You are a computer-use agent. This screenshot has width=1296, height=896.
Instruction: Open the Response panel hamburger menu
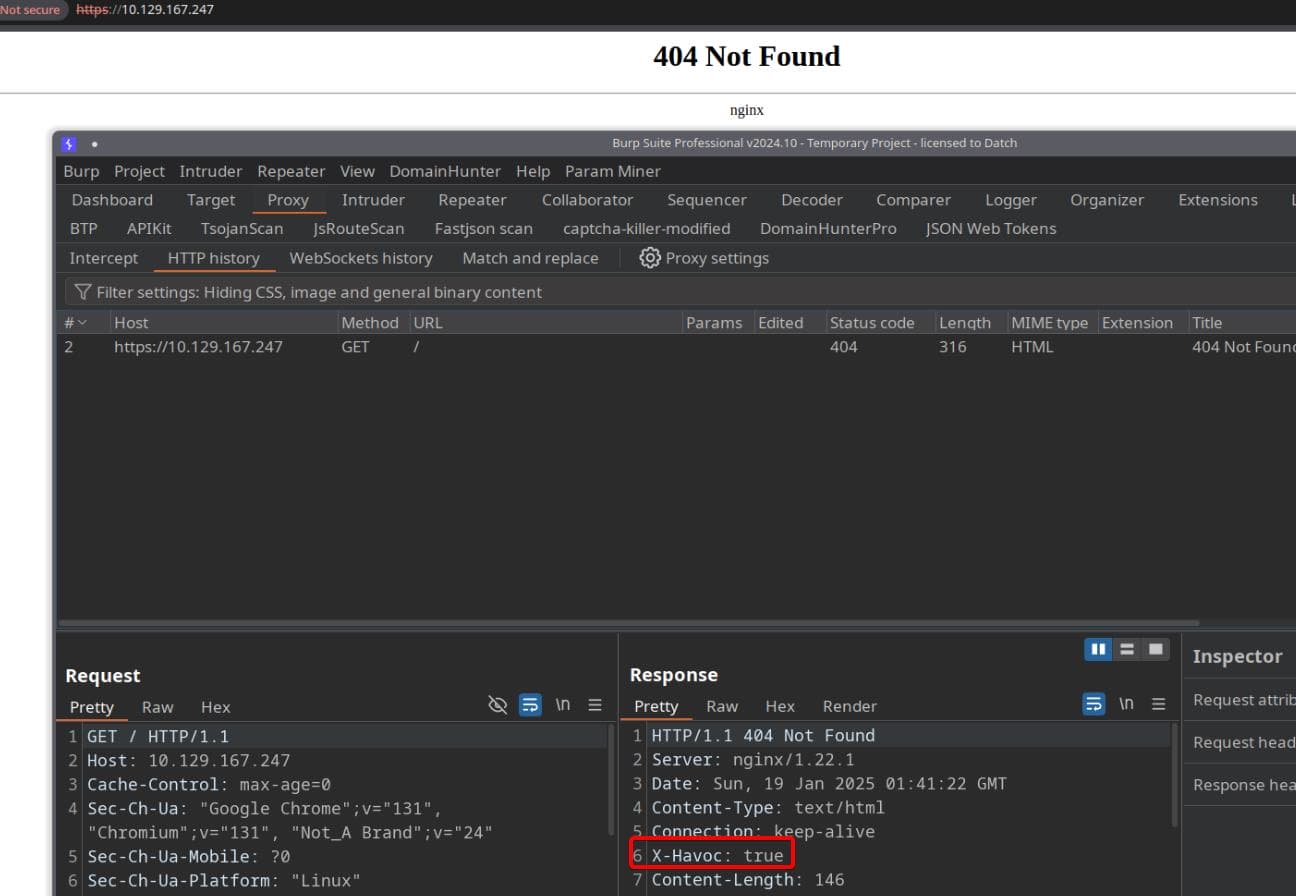pyautogui.click(x=1159, y=704)
